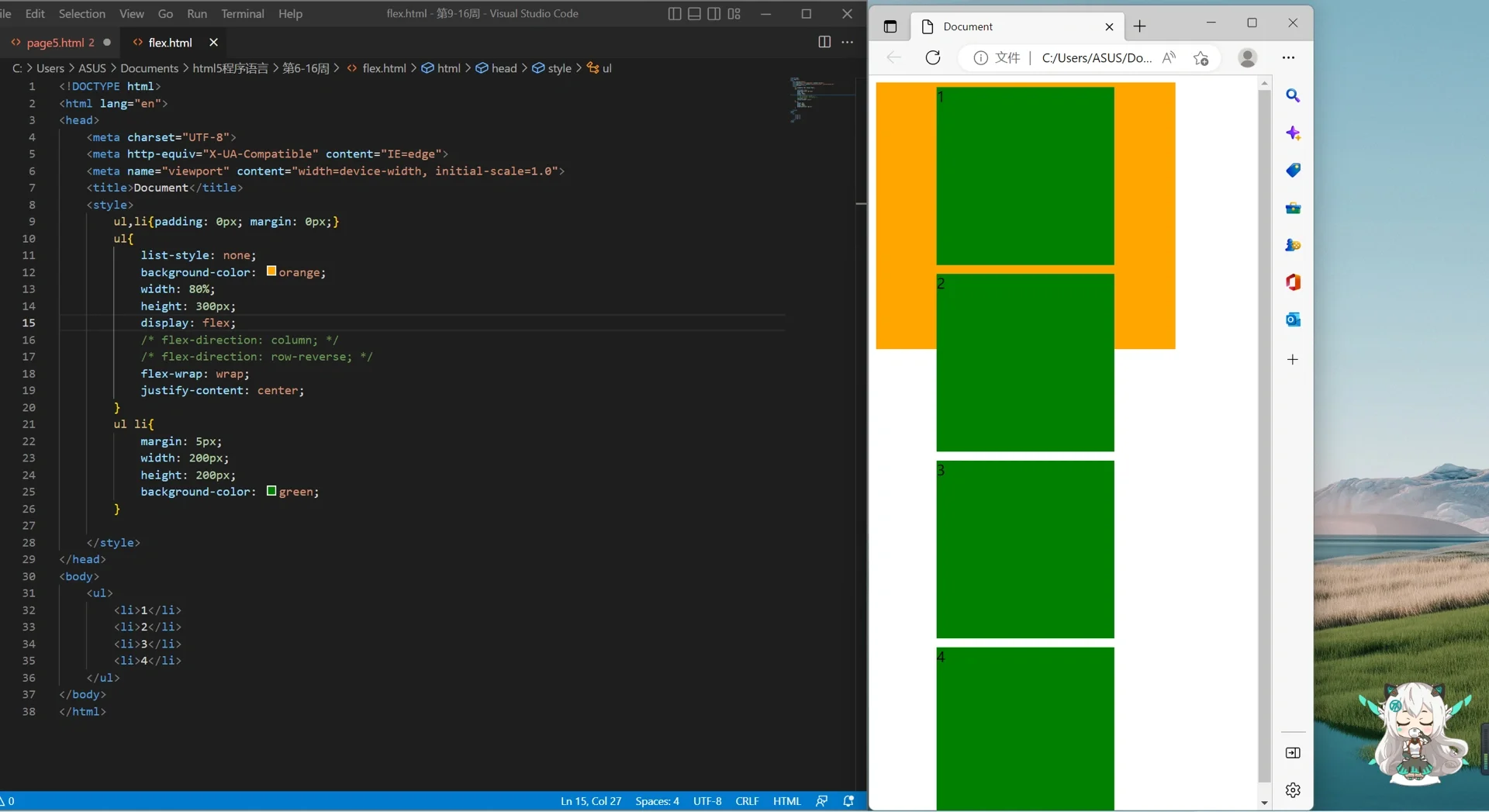1489x812 pixels.
Task: Open Outlook from the Edge sidebar
Action: click(1294, 319)
